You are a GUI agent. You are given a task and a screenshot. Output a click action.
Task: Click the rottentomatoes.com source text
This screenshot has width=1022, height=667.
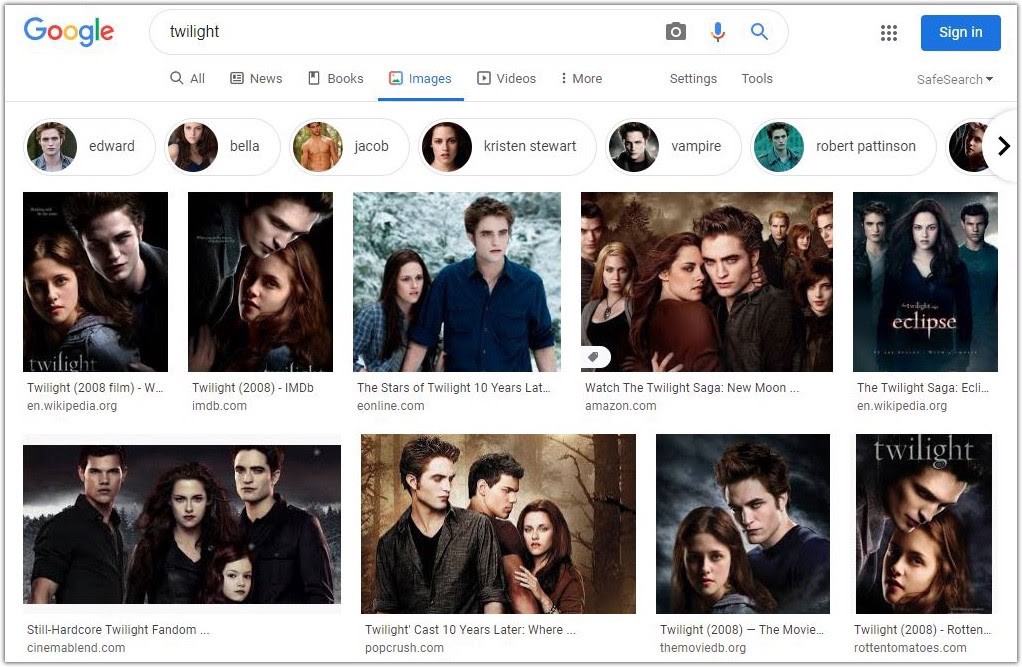coord(910,648)
